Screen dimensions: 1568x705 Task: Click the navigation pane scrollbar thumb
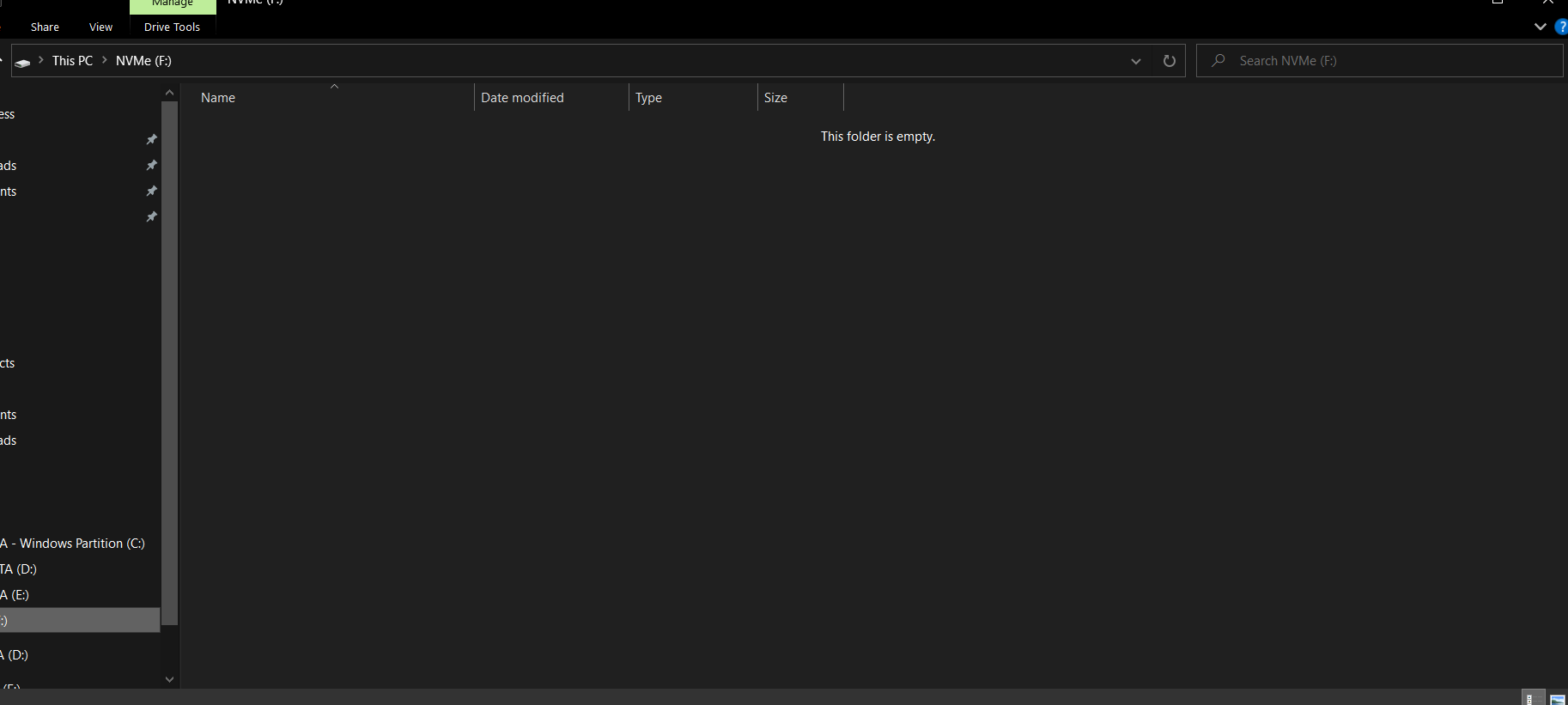(170, 362)
